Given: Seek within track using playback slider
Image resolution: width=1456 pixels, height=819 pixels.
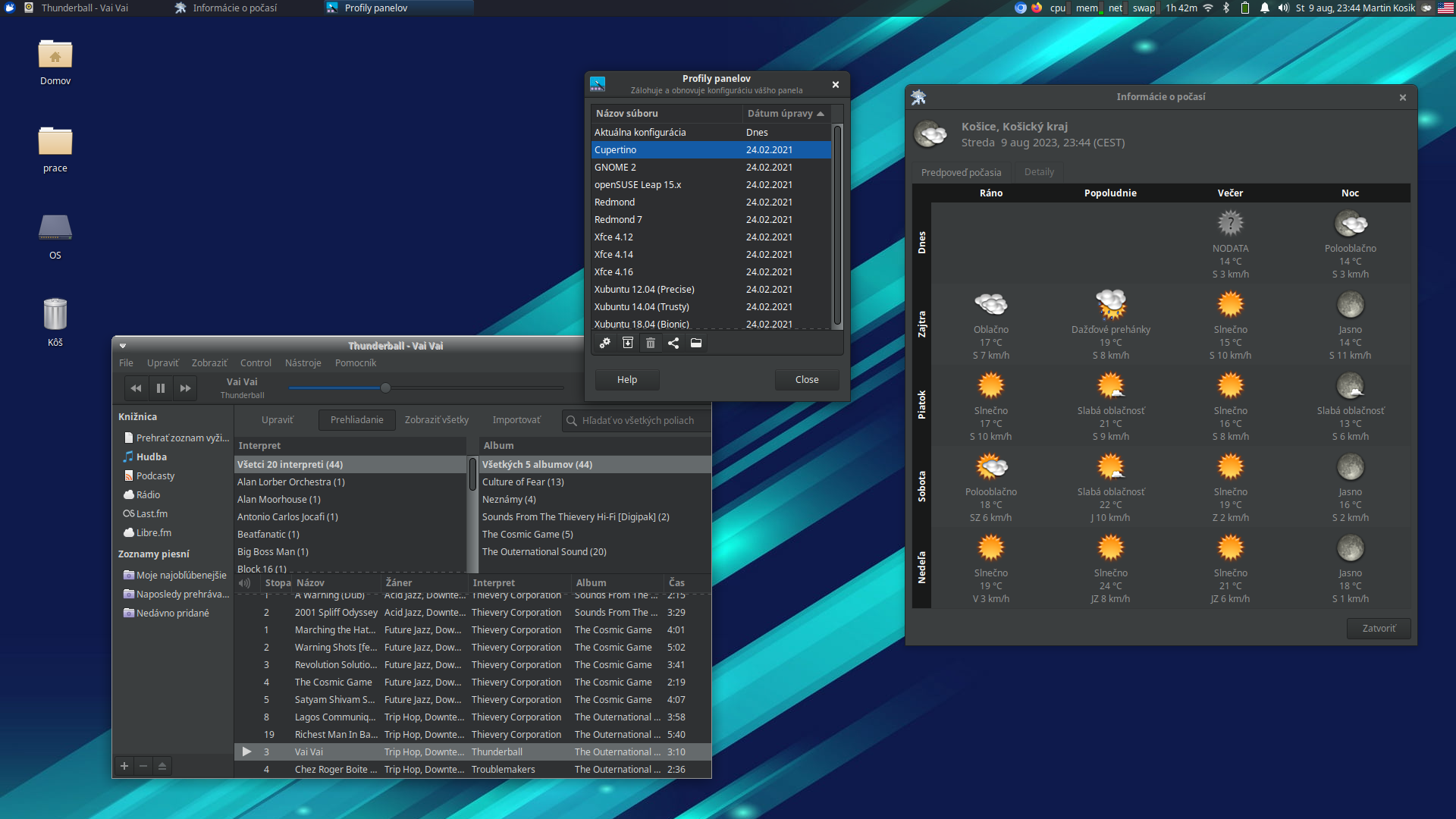Looking at the screenshot, I should (x=426, y=388).
